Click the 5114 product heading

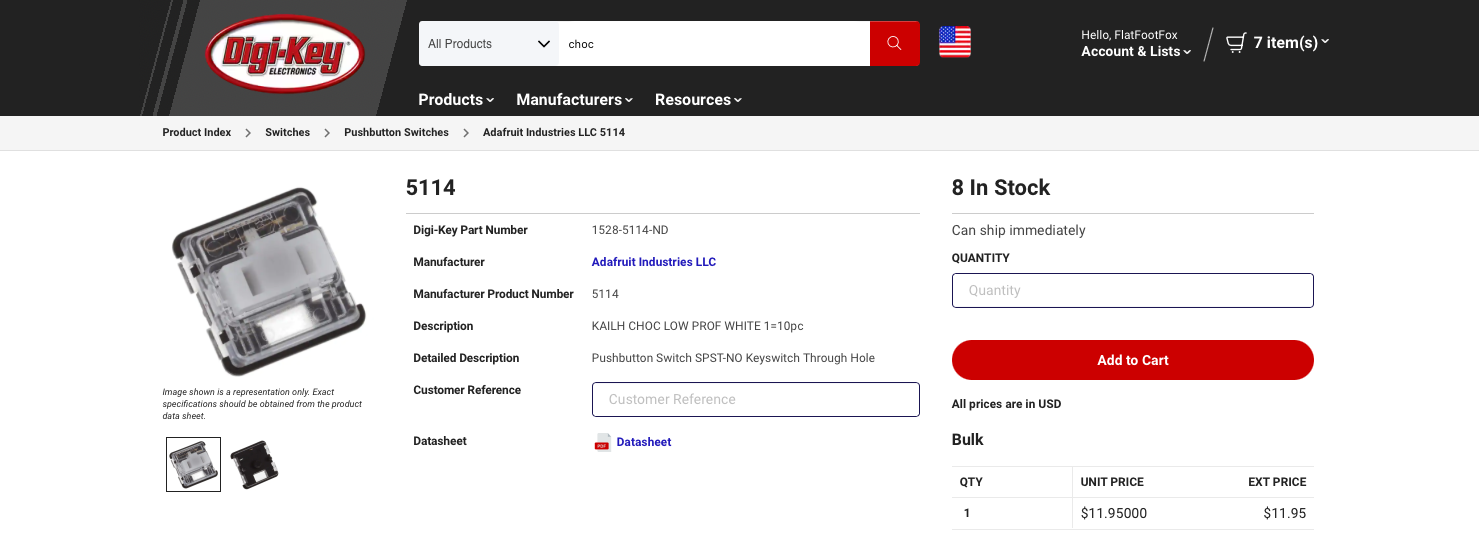(431, 187)
